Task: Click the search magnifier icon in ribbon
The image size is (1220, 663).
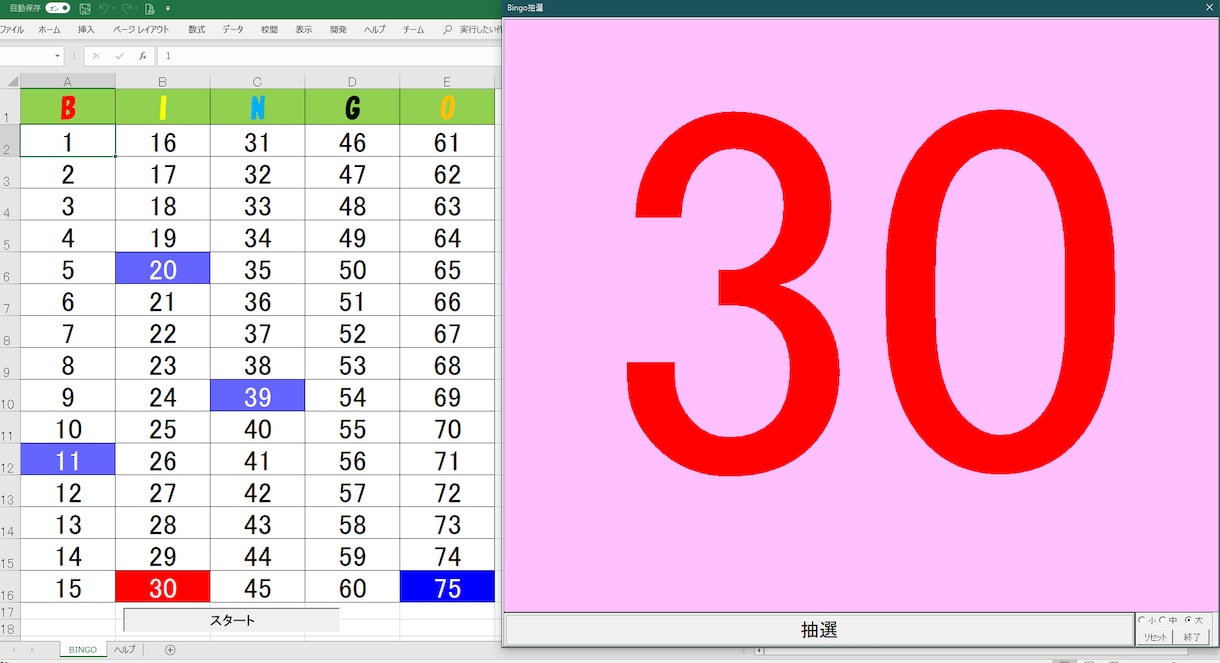Action: 448,30
